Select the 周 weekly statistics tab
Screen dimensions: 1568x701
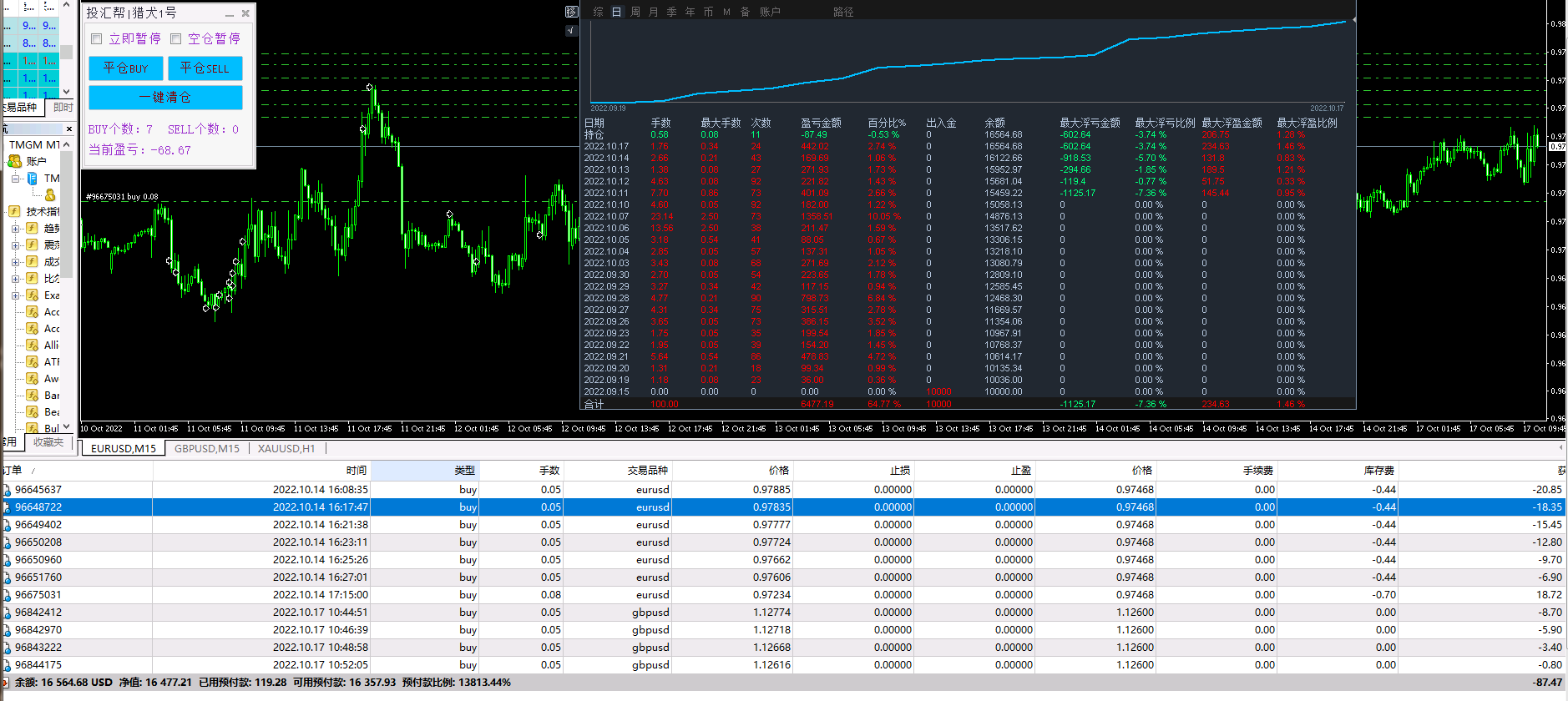(x=635, y=12)
